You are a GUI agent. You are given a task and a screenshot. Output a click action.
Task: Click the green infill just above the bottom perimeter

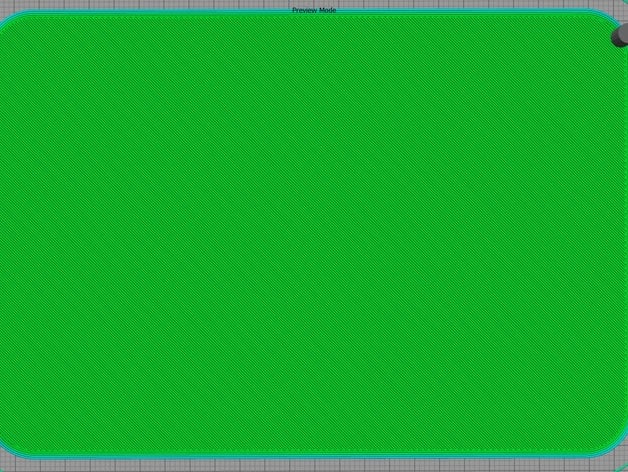point(312,447)
